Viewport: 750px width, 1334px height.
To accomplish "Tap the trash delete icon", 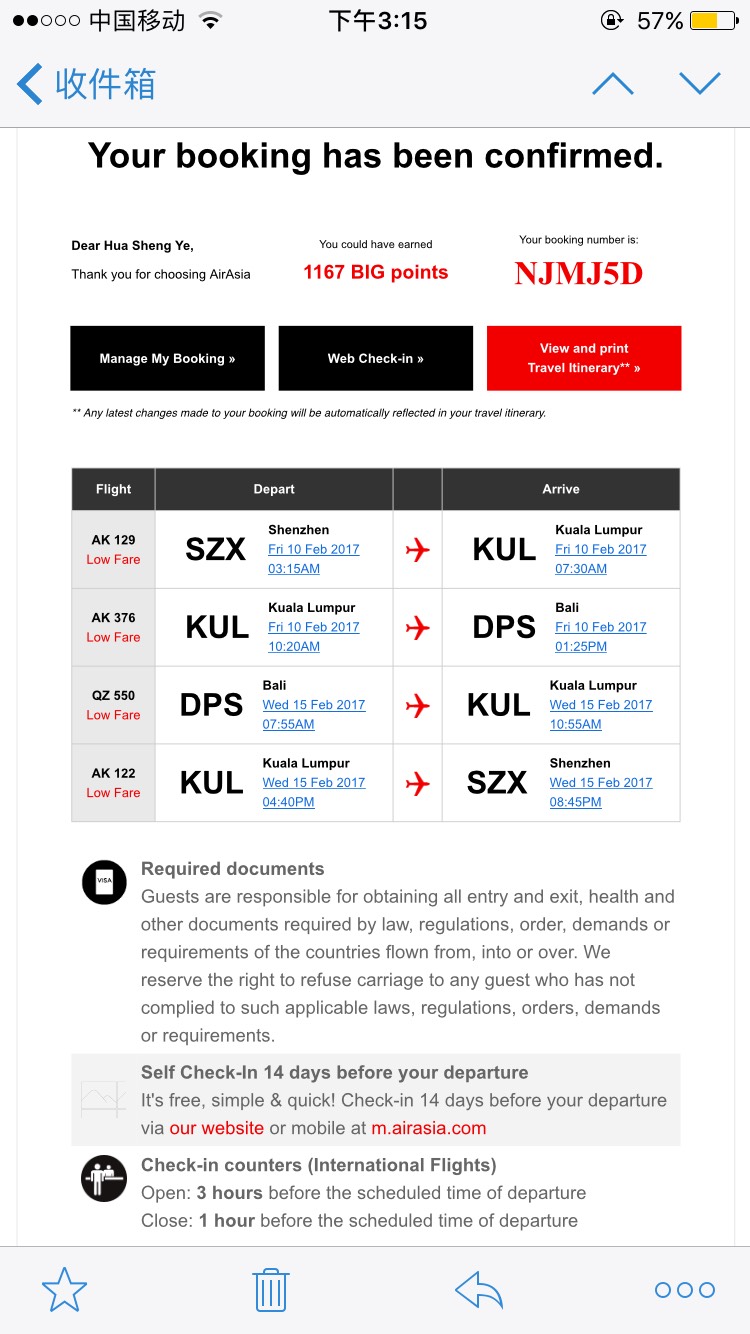I will tap(271, 1289).
